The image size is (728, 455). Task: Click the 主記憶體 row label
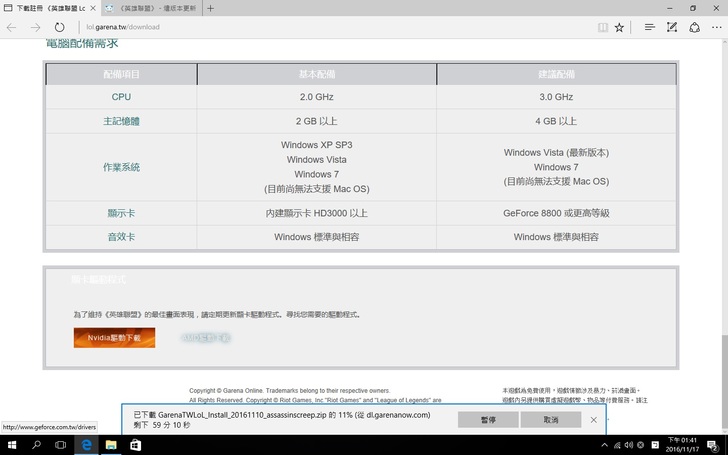(121, 121)
